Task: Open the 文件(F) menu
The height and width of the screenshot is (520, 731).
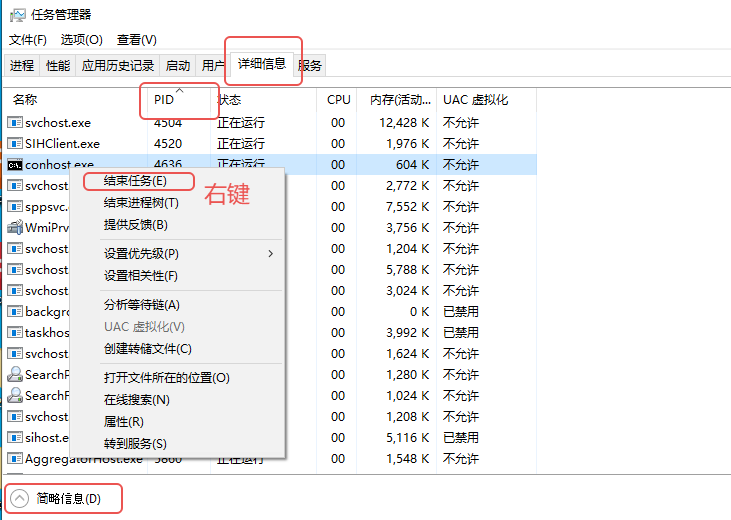Action: click(28, 40)
